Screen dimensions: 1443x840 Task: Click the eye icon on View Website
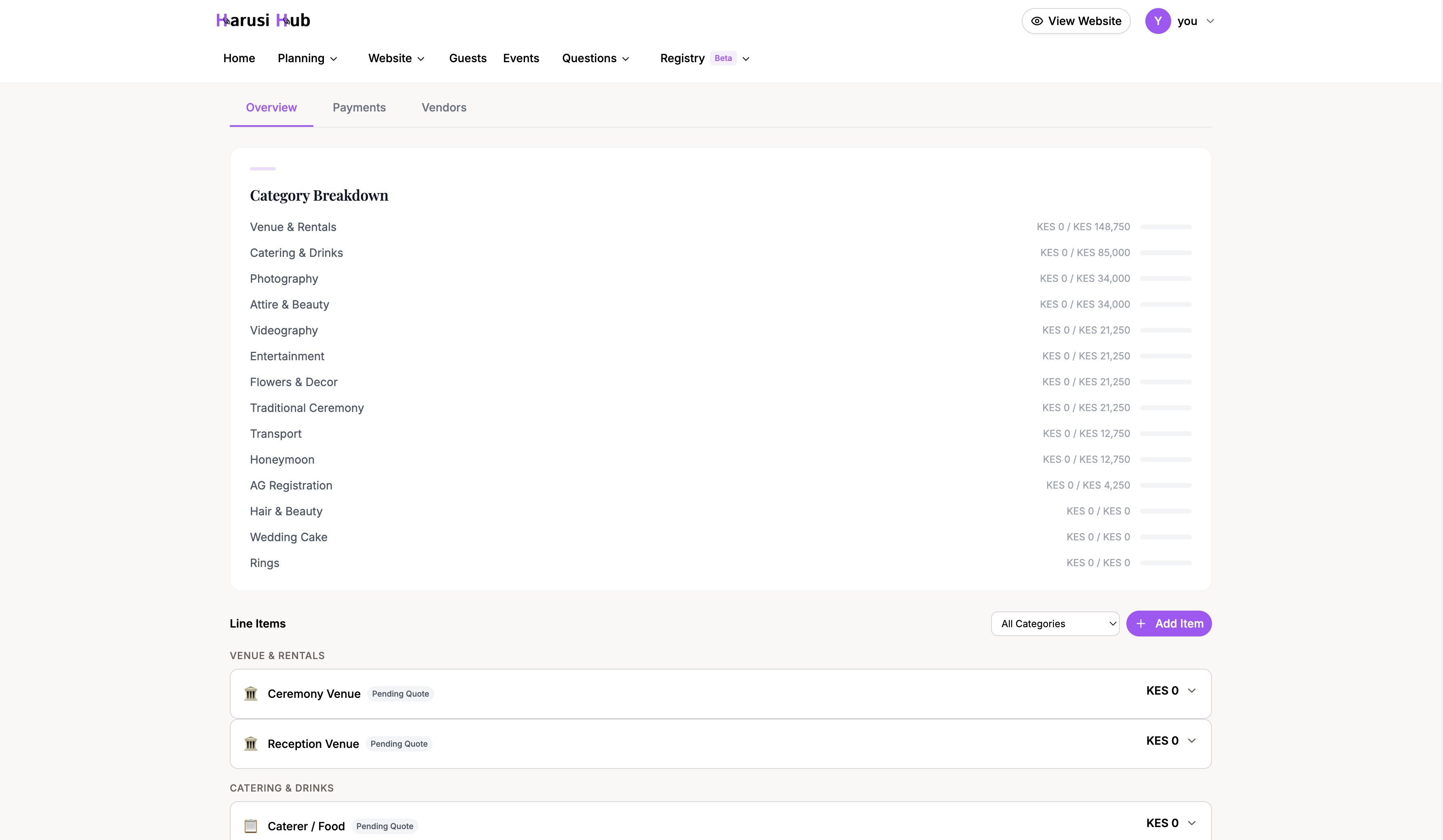[x=1038, y=21]
